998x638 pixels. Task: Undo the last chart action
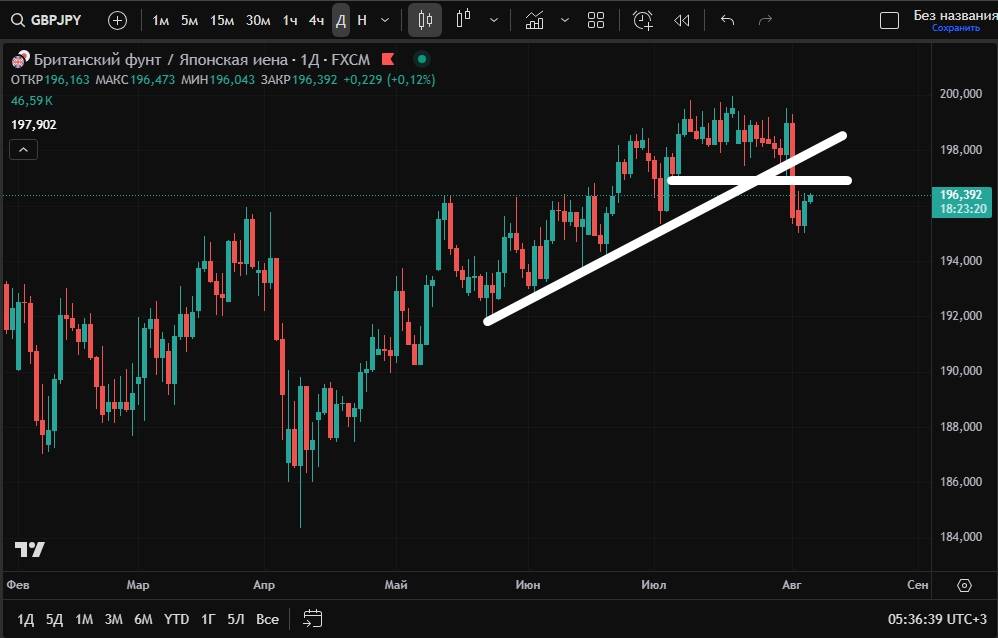pos(727,20)
